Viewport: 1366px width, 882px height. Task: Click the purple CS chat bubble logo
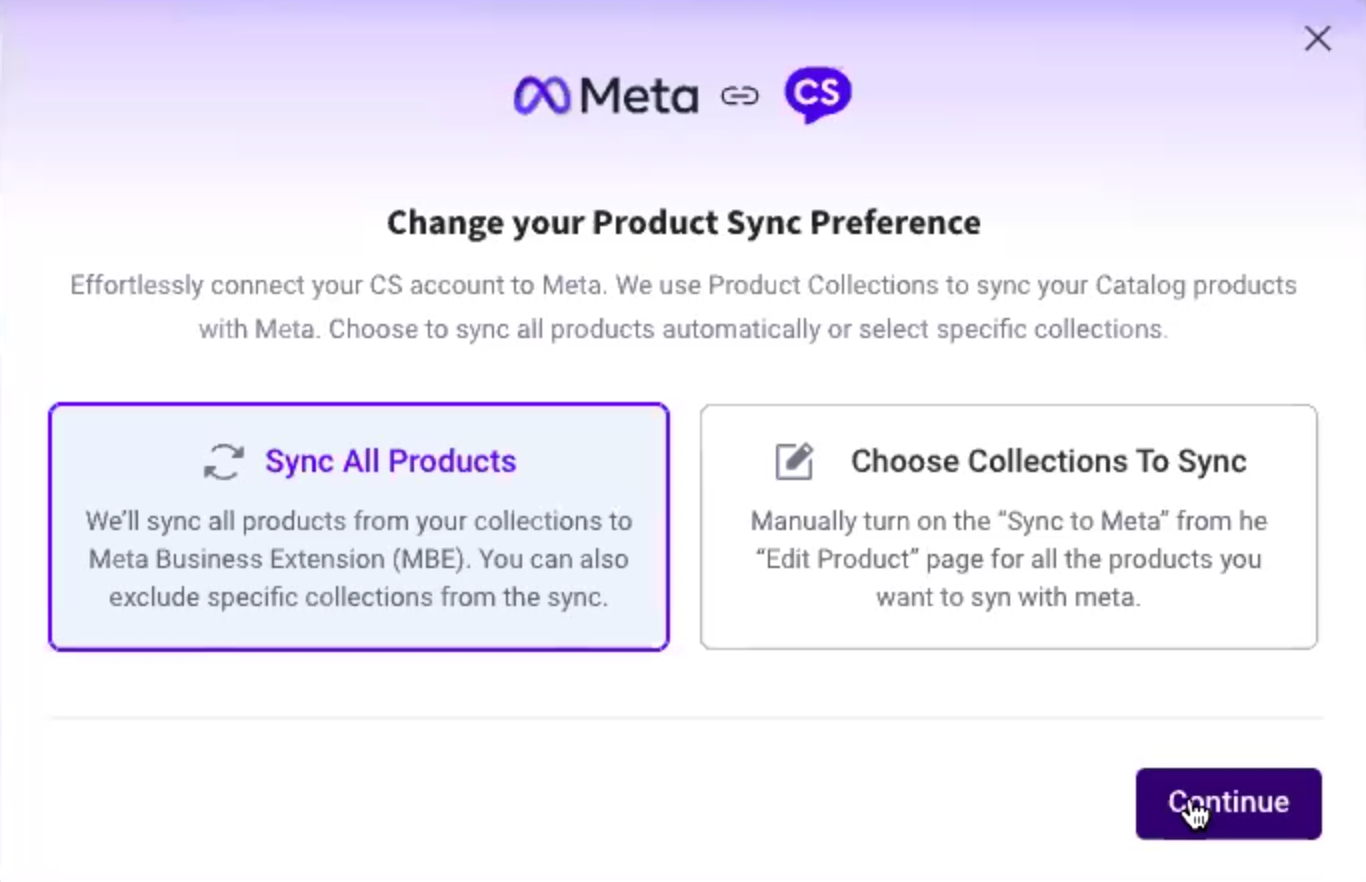(818, 95)
